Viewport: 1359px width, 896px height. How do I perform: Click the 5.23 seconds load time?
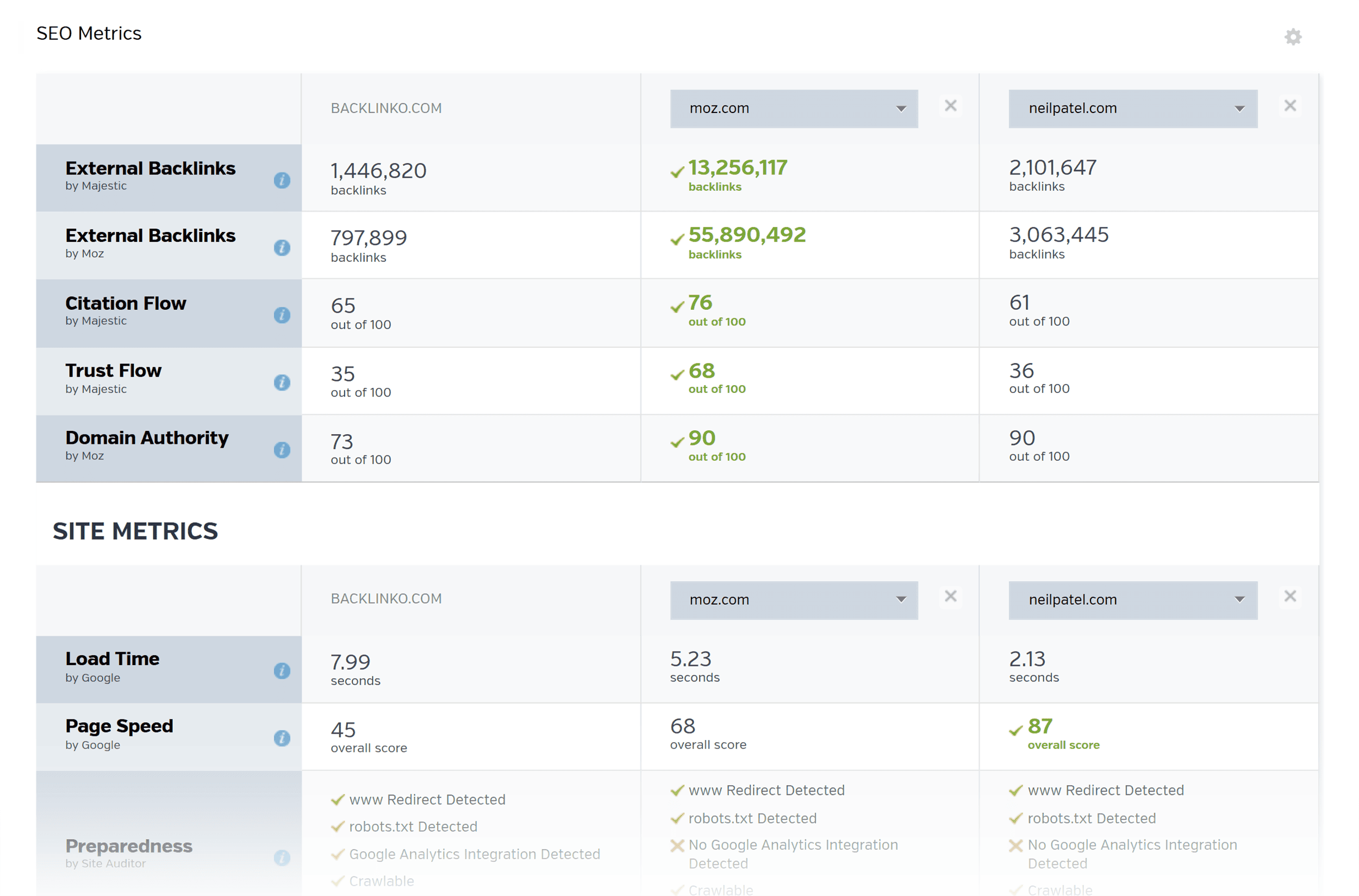click(691, 659)
